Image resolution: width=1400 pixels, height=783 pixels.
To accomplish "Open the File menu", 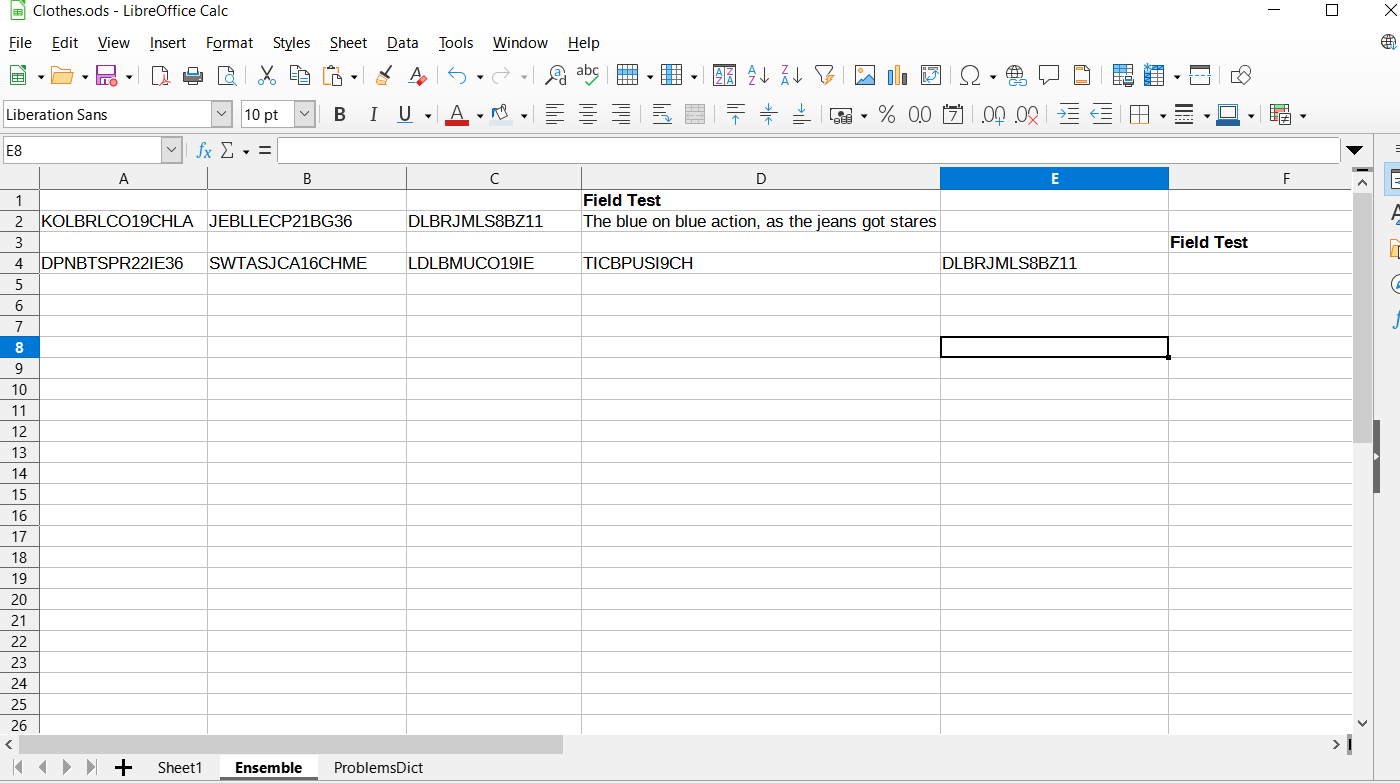I will pos(20,43).
